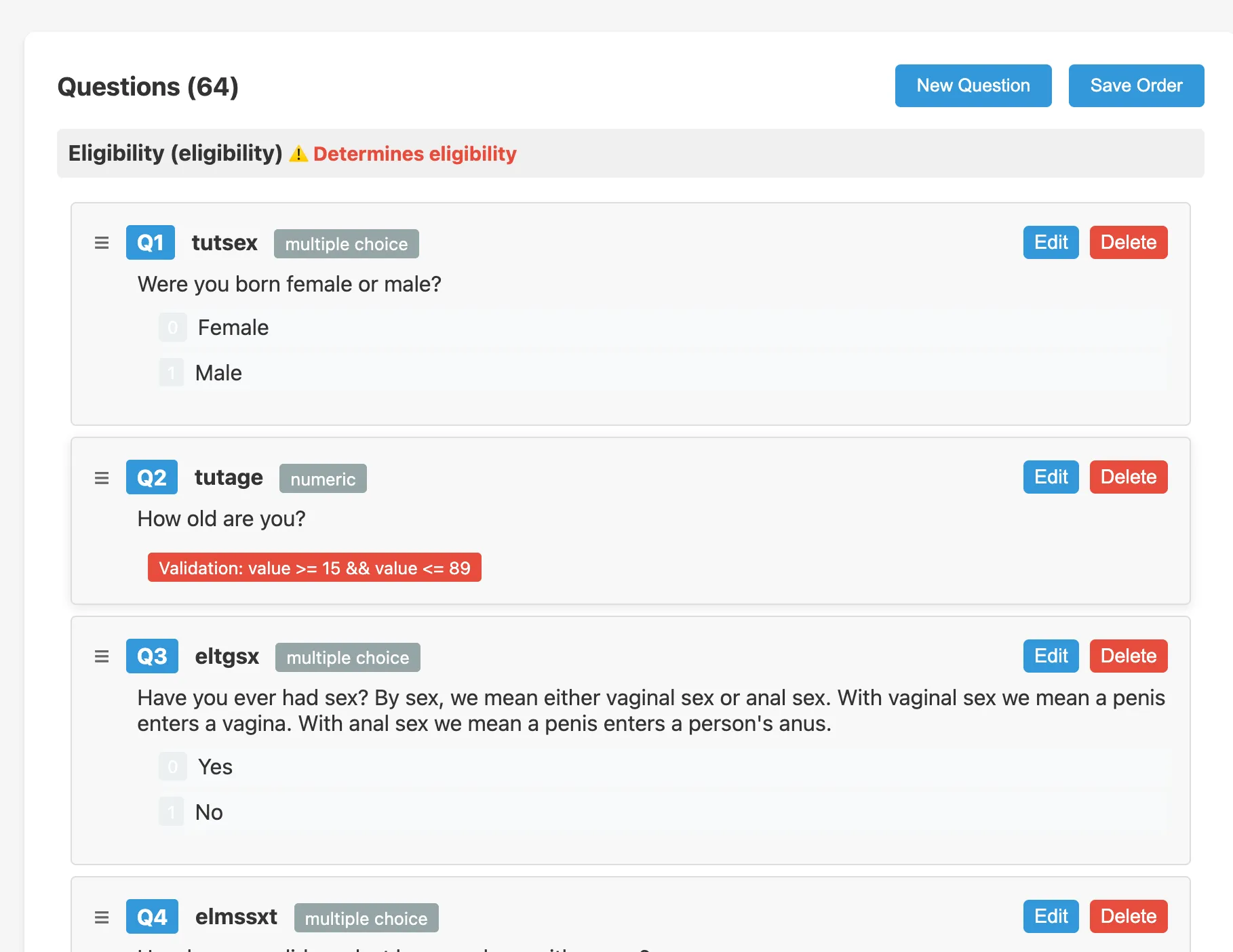1233x952 pixels.
Task: Grab the drag handle icon for Q4 elmssxt
Action: (x=102, y=917)
